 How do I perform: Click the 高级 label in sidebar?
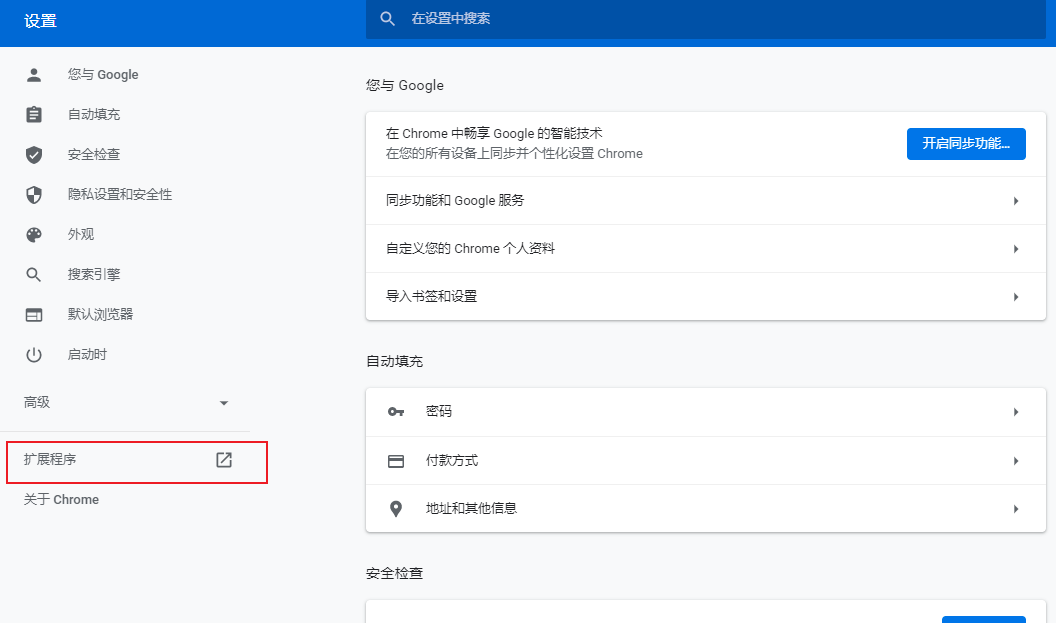(x=37, y=403)
